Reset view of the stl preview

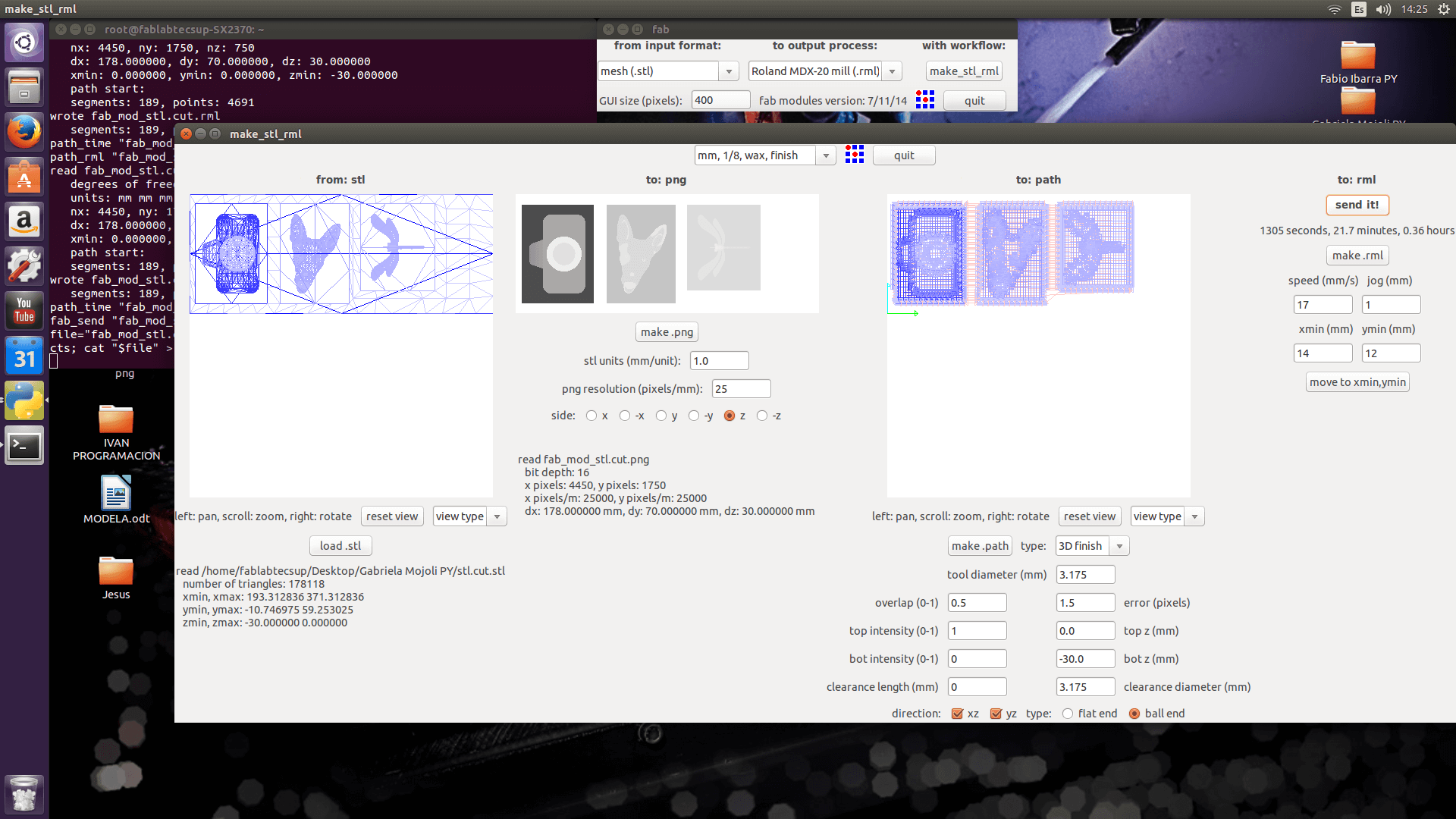pyautogui.click(x=392, y=516)
